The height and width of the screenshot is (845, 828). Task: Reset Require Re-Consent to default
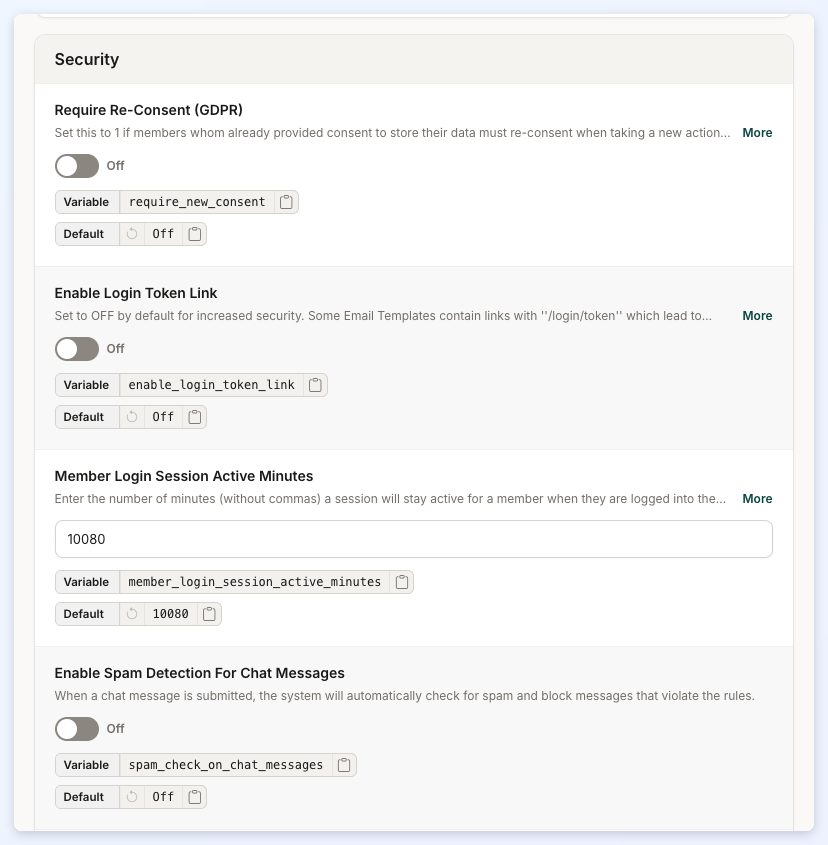pyautogui.click(x=132, y=234)
